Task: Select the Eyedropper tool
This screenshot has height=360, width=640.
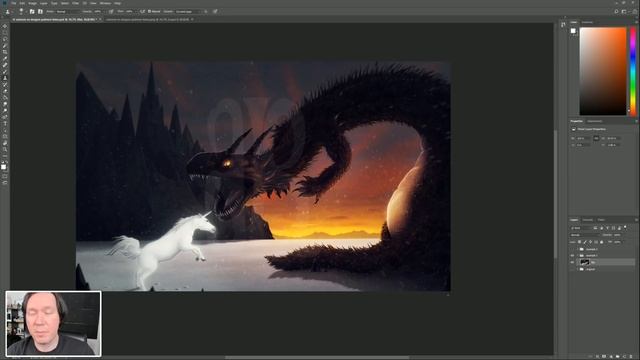Action: [5, 59]
